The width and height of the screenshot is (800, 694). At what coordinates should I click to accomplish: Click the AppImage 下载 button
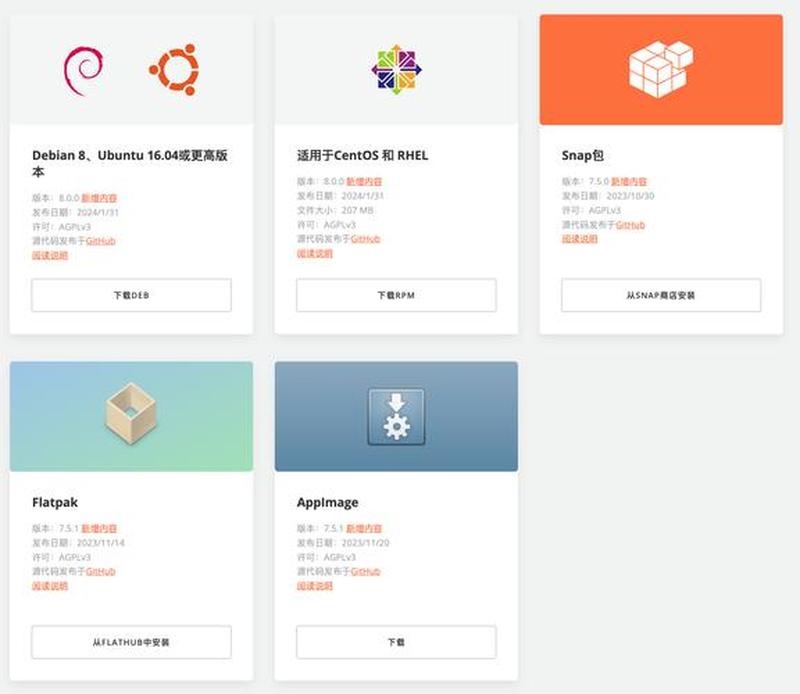coord(396,642)
